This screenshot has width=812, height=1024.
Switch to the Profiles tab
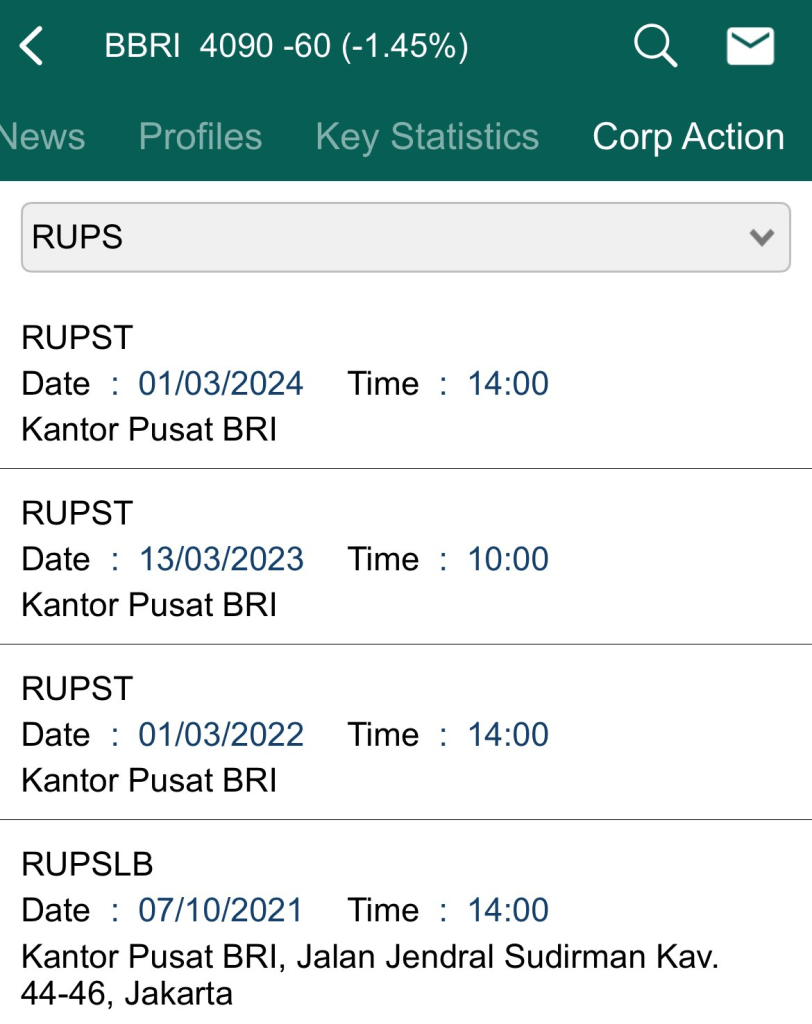click(x=200, y=137)
